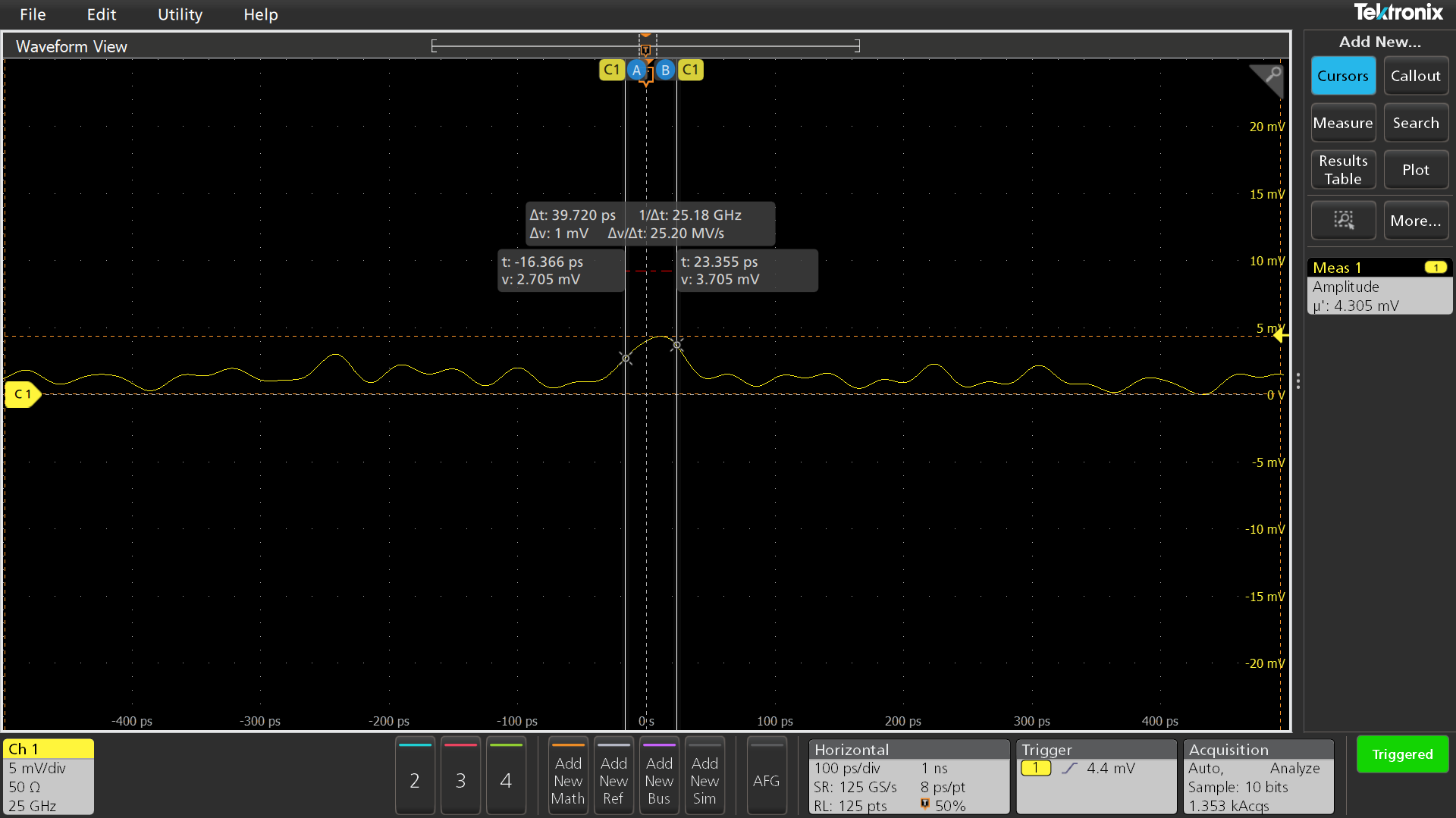Click the Cursors button
The image size is (1456, 818).
[x=1343, y=76]
